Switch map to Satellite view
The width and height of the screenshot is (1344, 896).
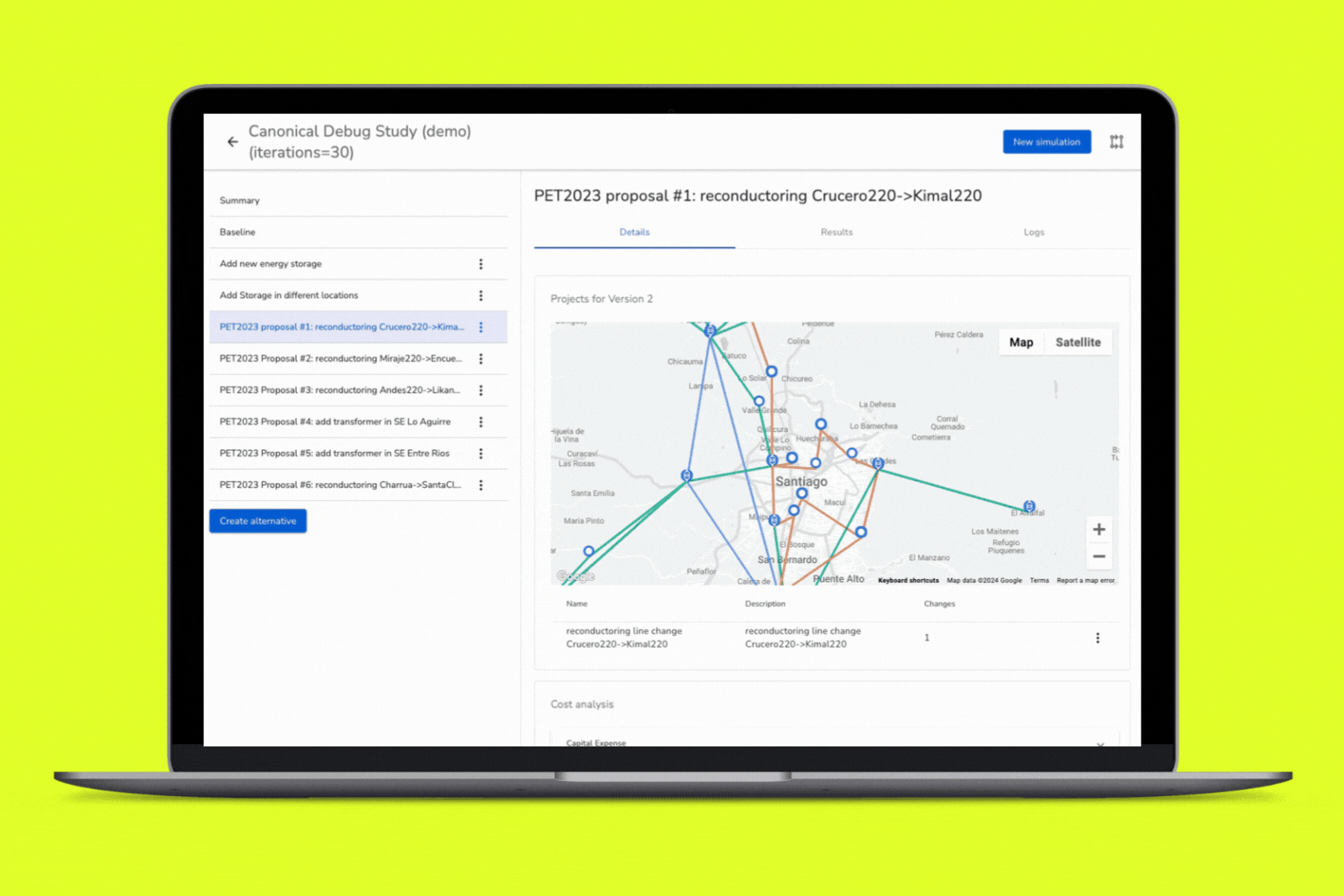[1077, 342]
